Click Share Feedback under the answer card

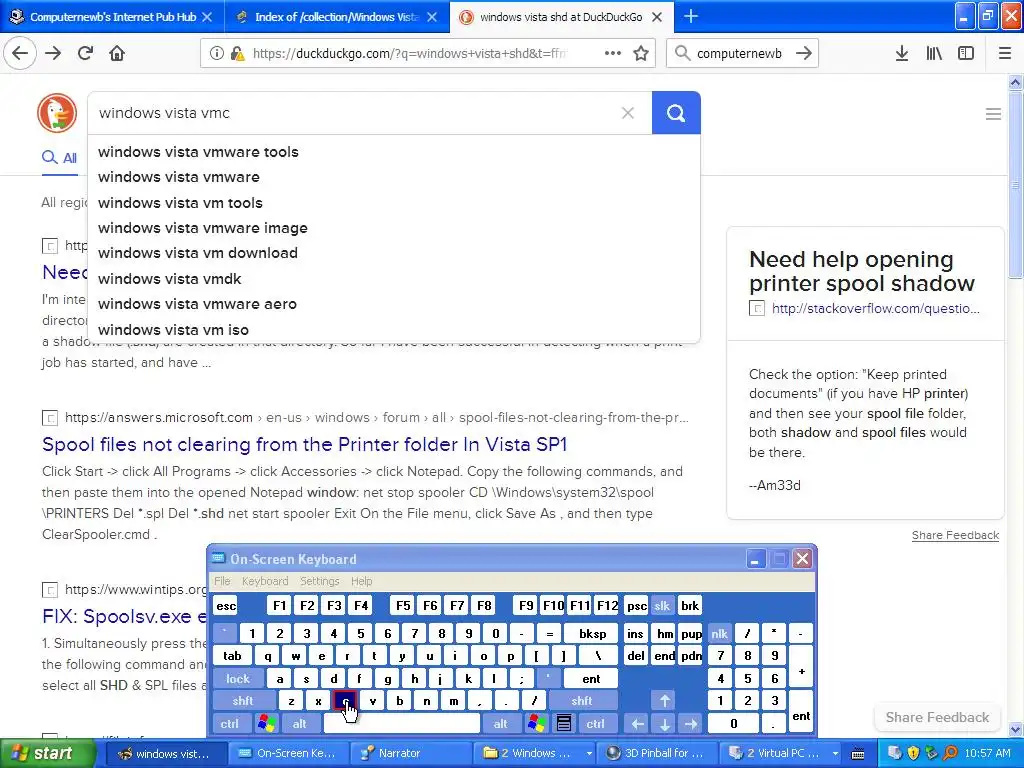point(955,536)
